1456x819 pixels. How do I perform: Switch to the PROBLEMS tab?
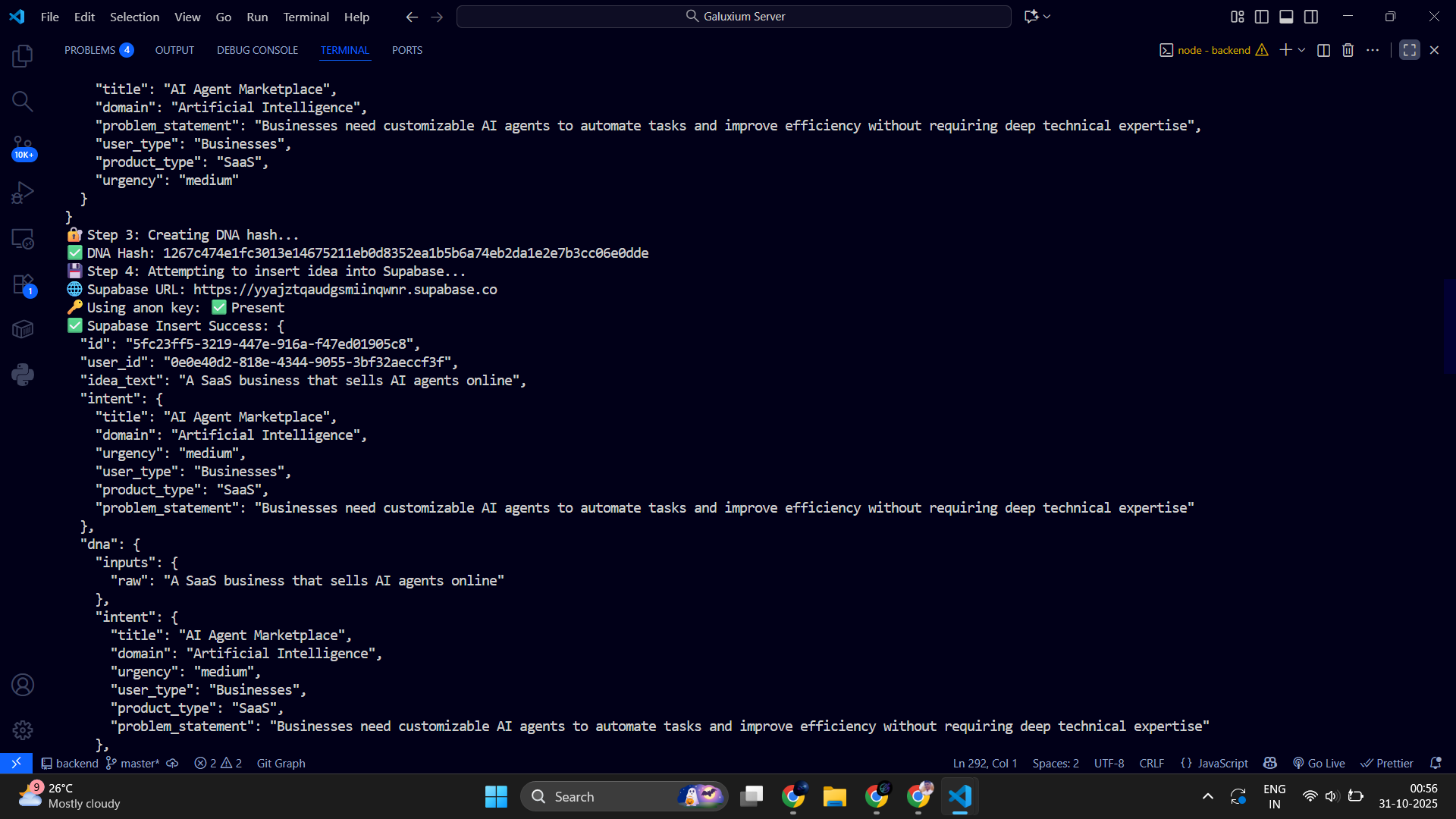coord(89,50)
